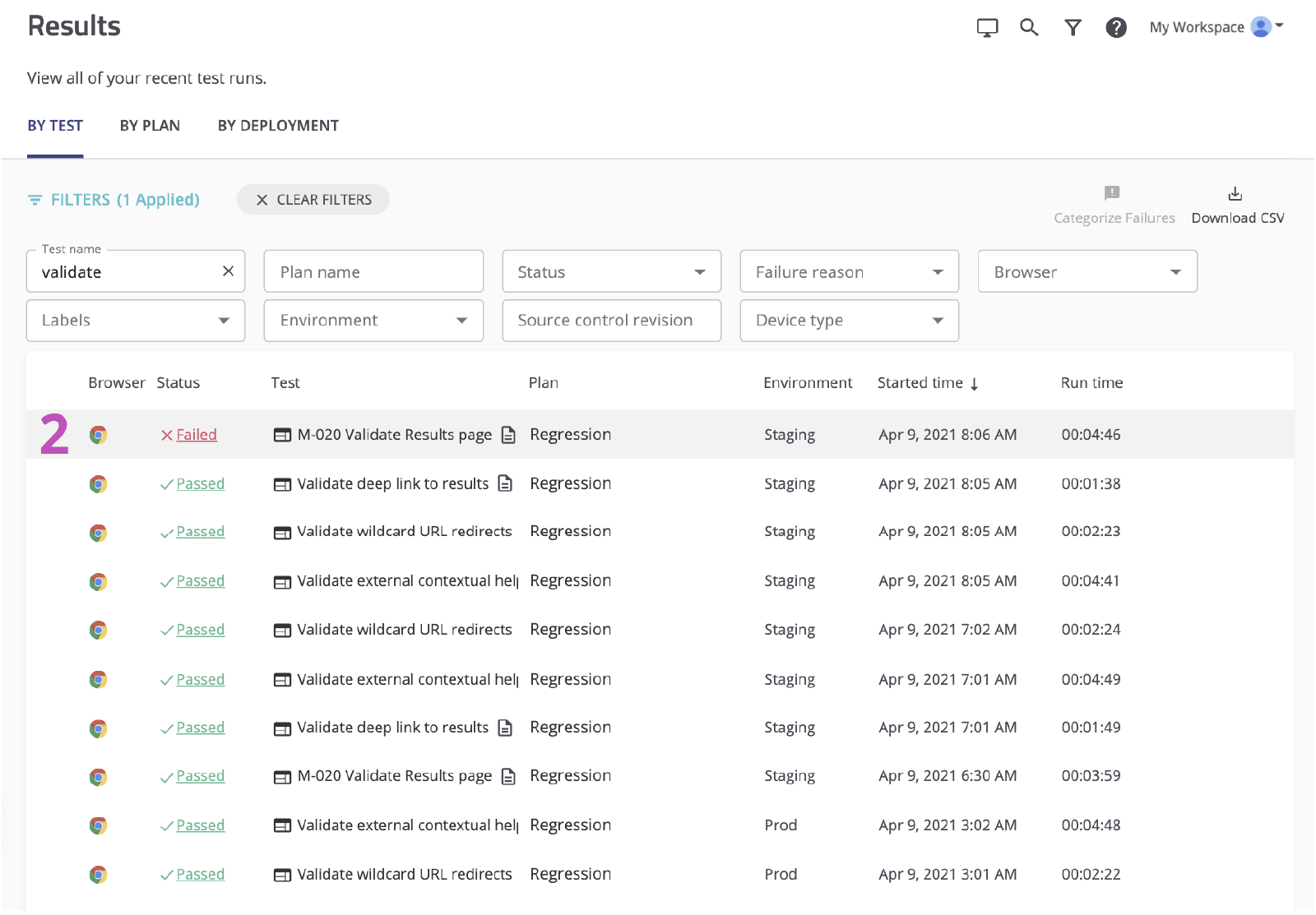Open the test steps document icon for M-020 Validate Results page
The height and width of the screenshot is (915, 1316).
509,434
